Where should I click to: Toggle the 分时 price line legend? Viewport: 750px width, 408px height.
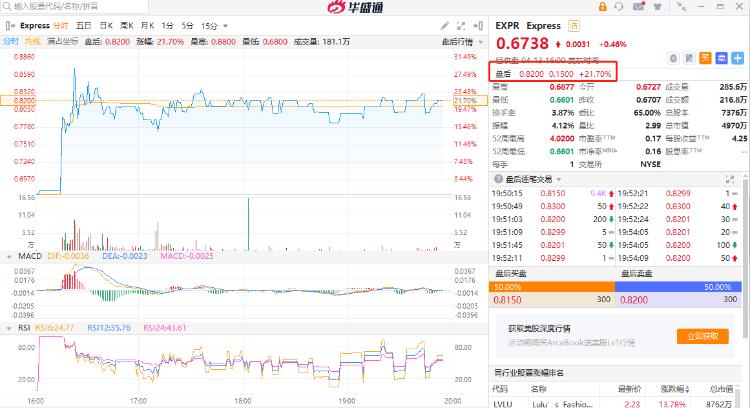[x=11, y=42]
